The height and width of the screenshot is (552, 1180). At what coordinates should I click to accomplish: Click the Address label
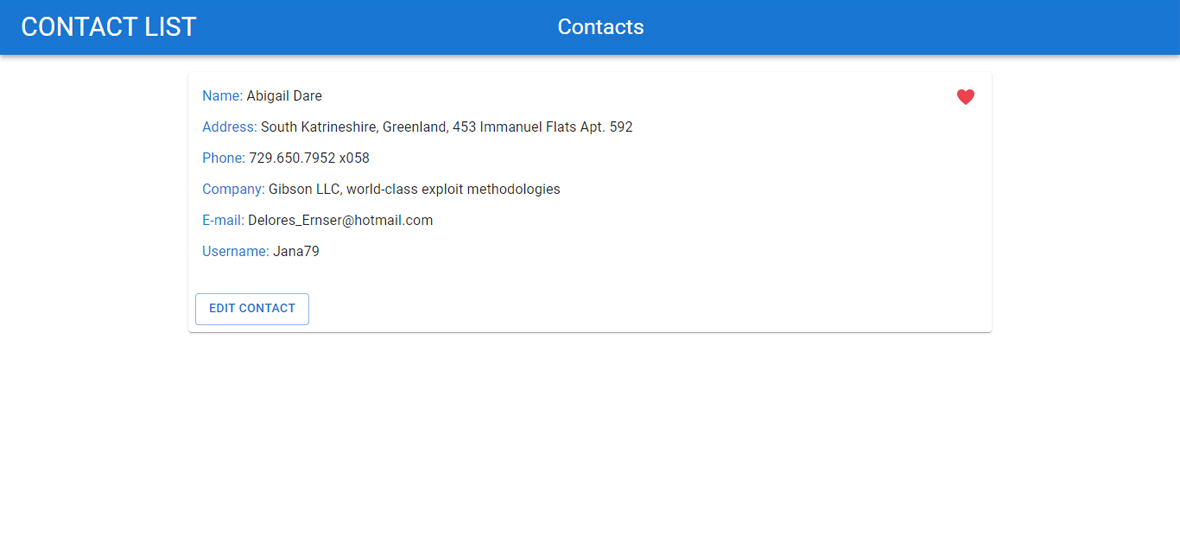tap(230, 127)
